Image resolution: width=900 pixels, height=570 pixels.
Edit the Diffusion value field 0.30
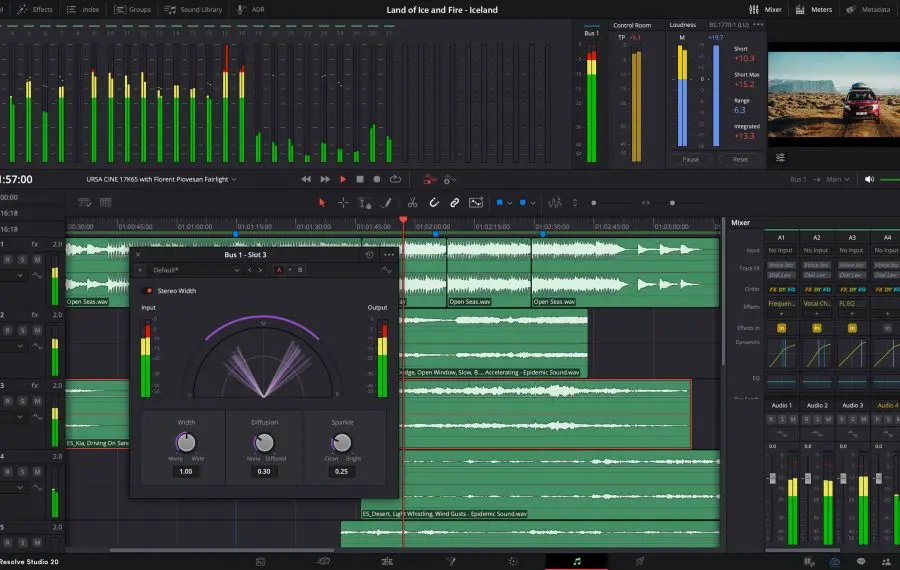point(264,471)
